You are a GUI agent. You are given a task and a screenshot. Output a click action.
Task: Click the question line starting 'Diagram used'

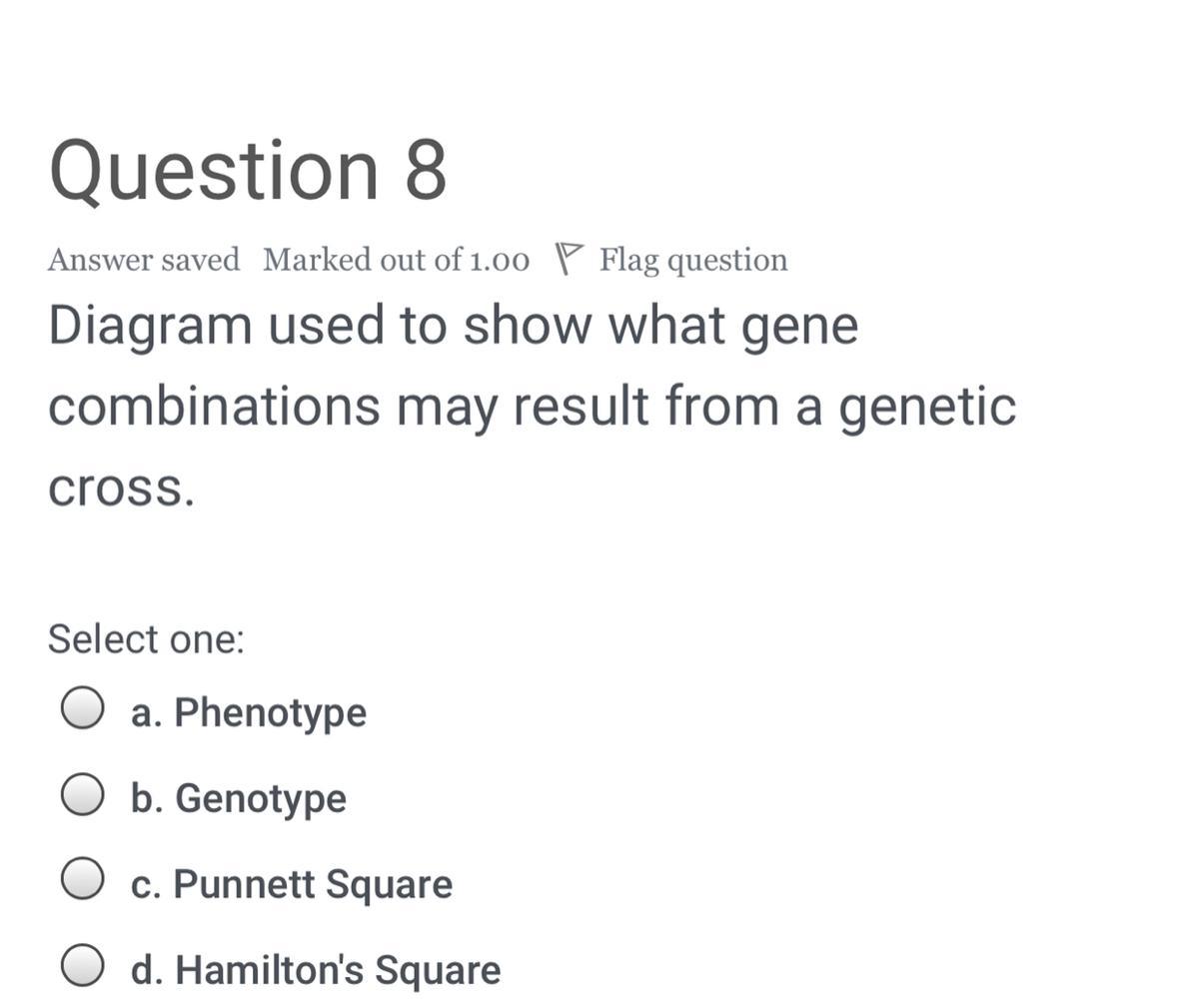point(453,327)
